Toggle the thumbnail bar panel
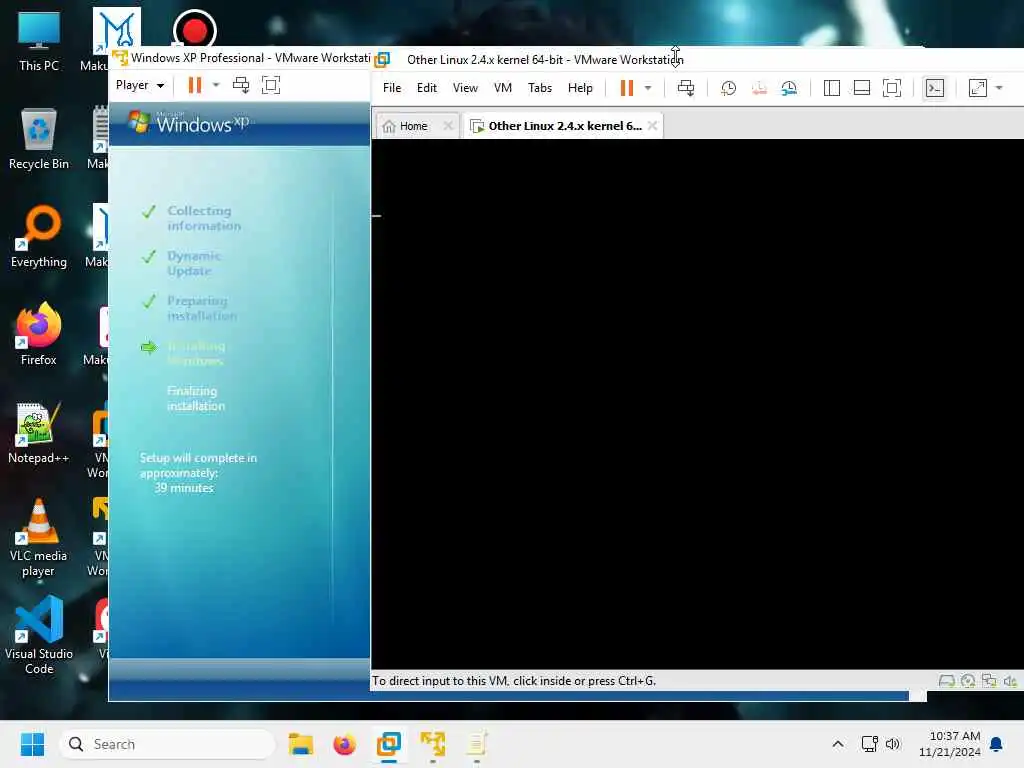Viewport: 1024px width, 768px height. (x=861, y=88)
